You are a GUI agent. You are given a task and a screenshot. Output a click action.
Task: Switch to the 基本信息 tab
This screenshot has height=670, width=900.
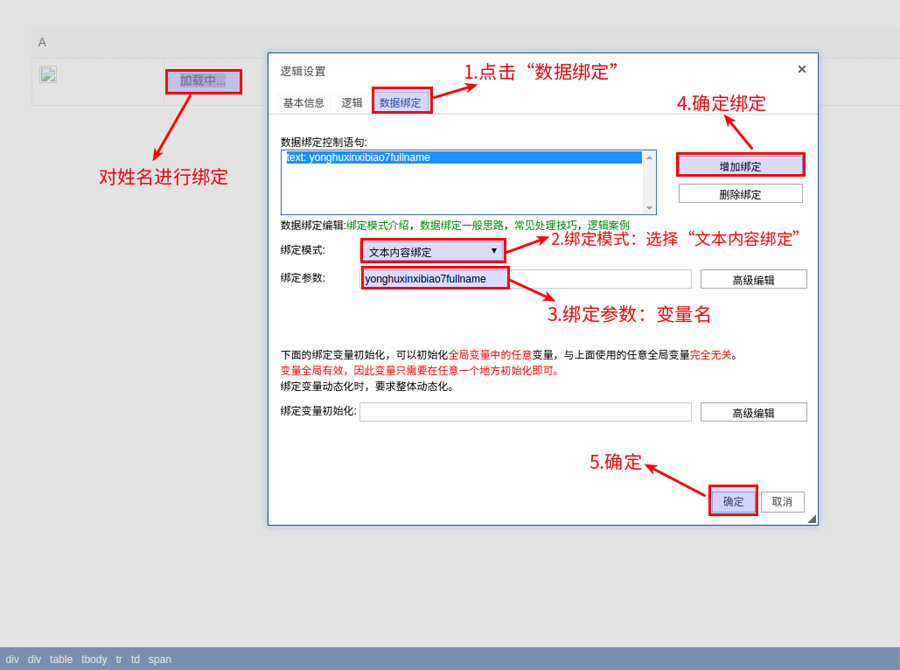click(303, 102)
